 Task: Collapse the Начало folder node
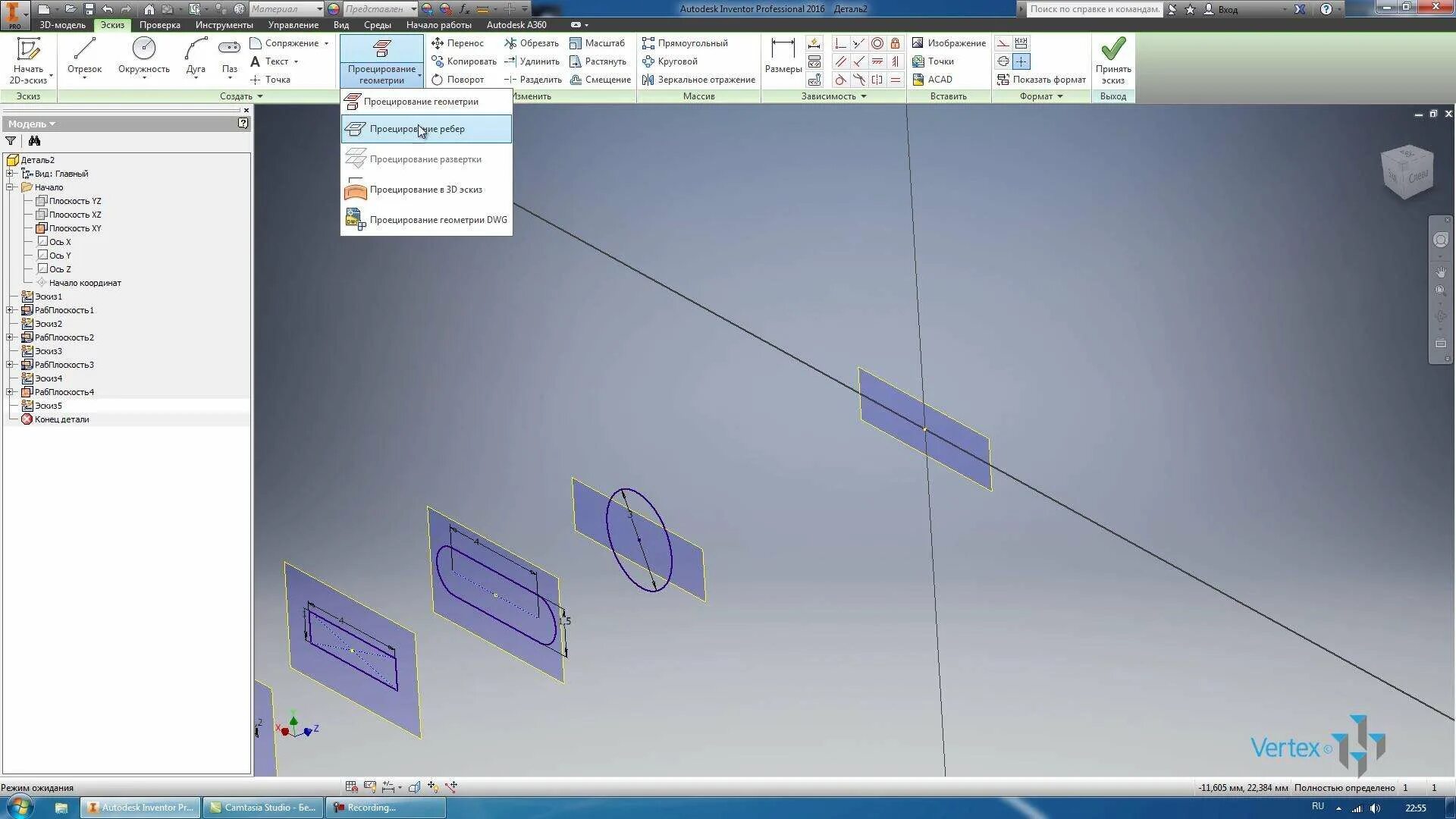pyautogui.click(x=10, y=187)
